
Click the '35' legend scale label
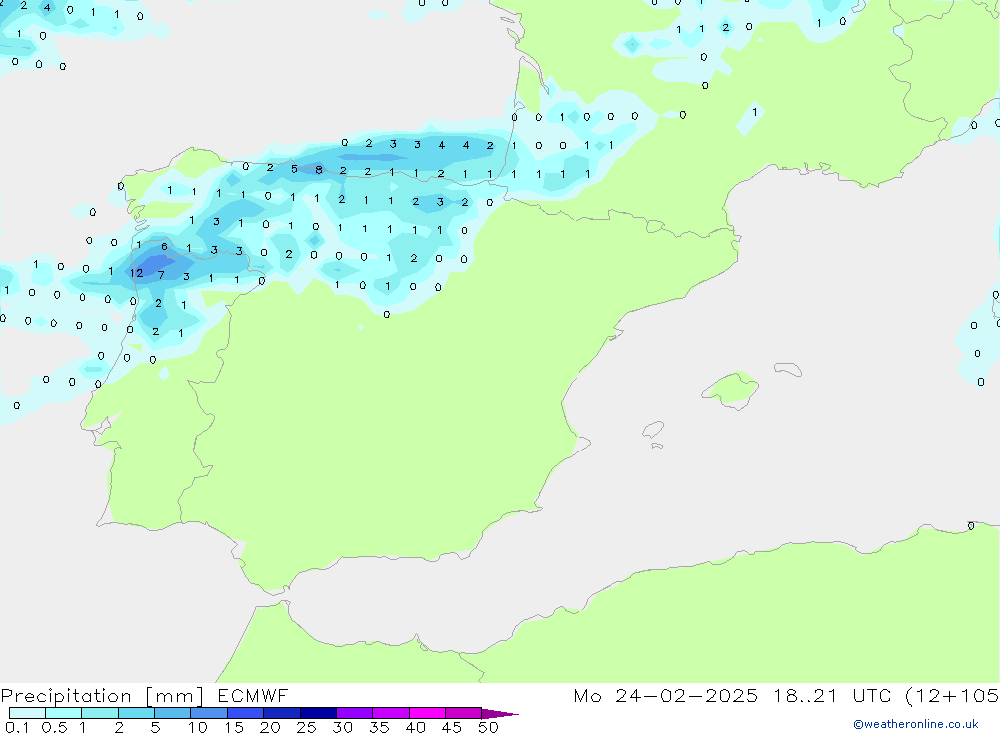pyautogui.click(x=379, y=727)
